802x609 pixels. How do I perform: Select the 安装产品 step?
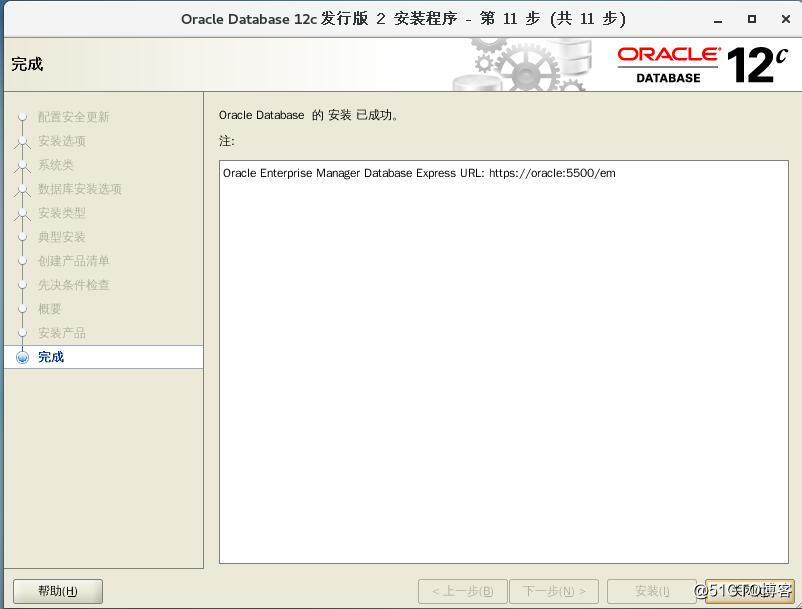pos(62,333)
